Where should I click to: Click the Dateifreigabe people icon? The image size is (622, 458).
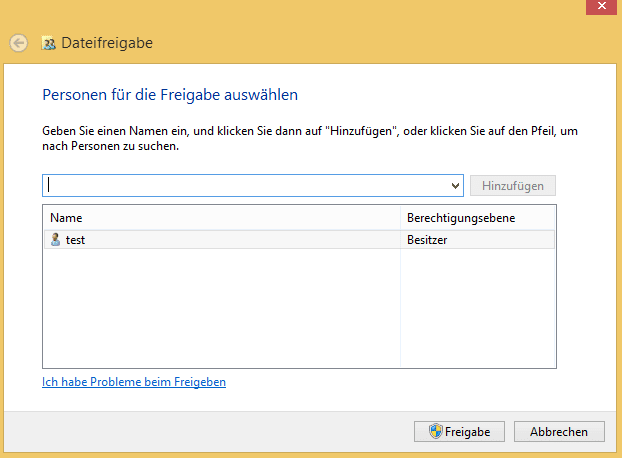point(48,43)
